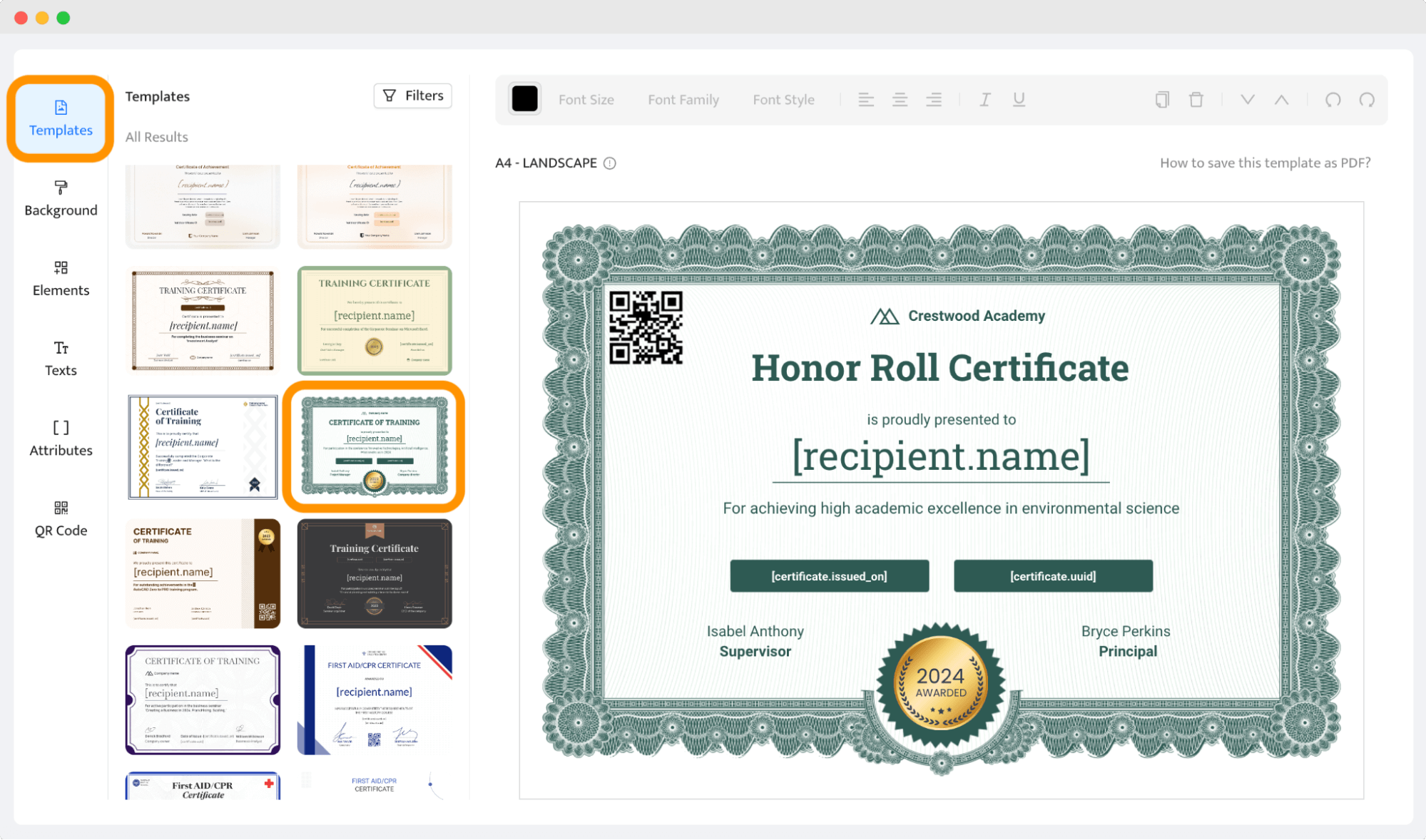Viewport: 1426px width, 840px height.
Task: Toggle underline formatting
Action: pos(1019,100)
